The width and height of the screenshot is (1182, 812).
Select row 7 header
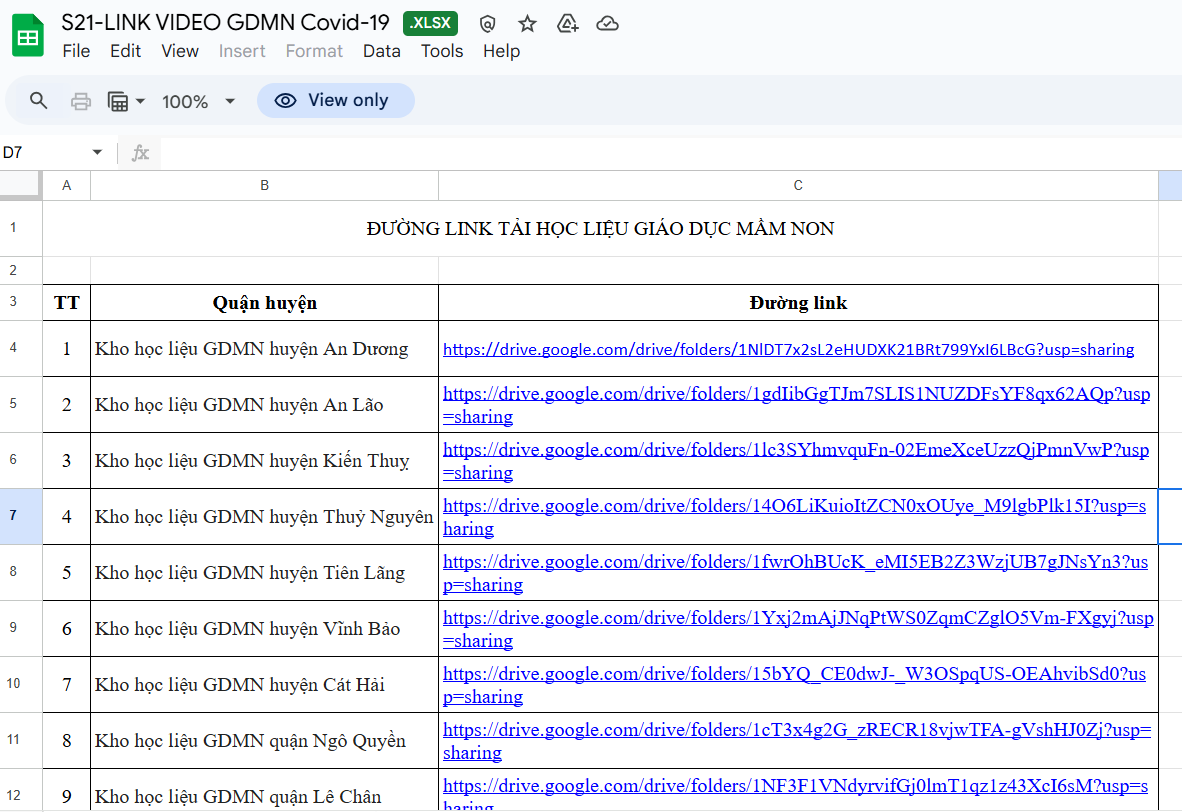coord(14,516)
